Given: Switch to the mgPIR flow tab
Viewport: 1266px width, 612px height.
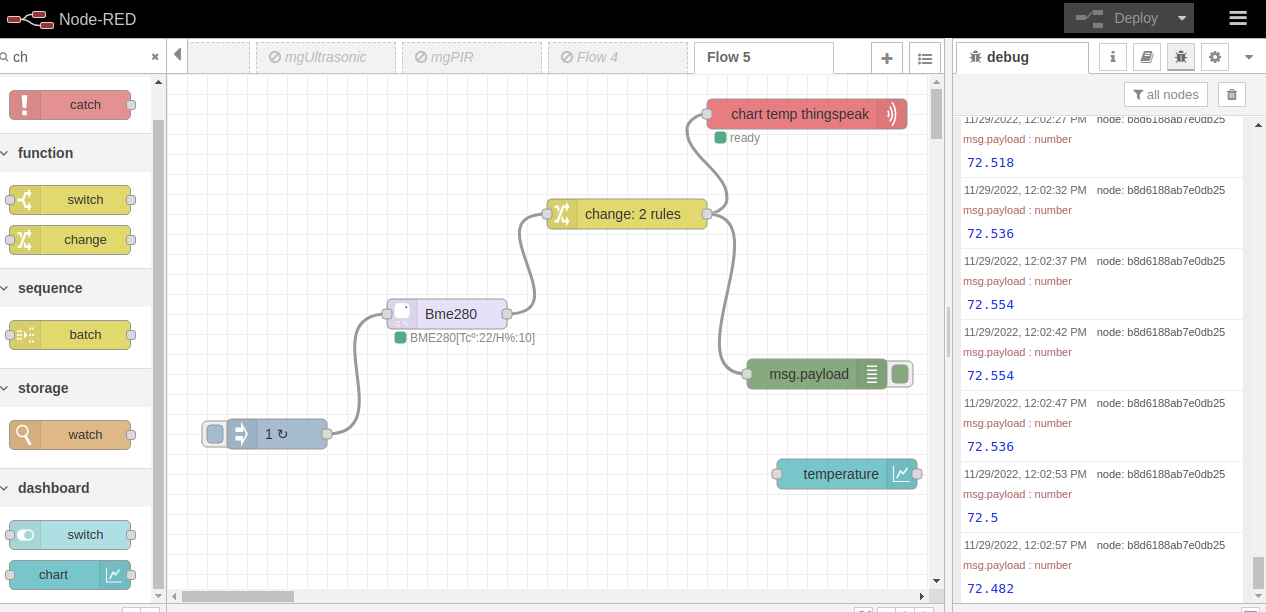Looking at the screenshot, I should tap(461, 57).
